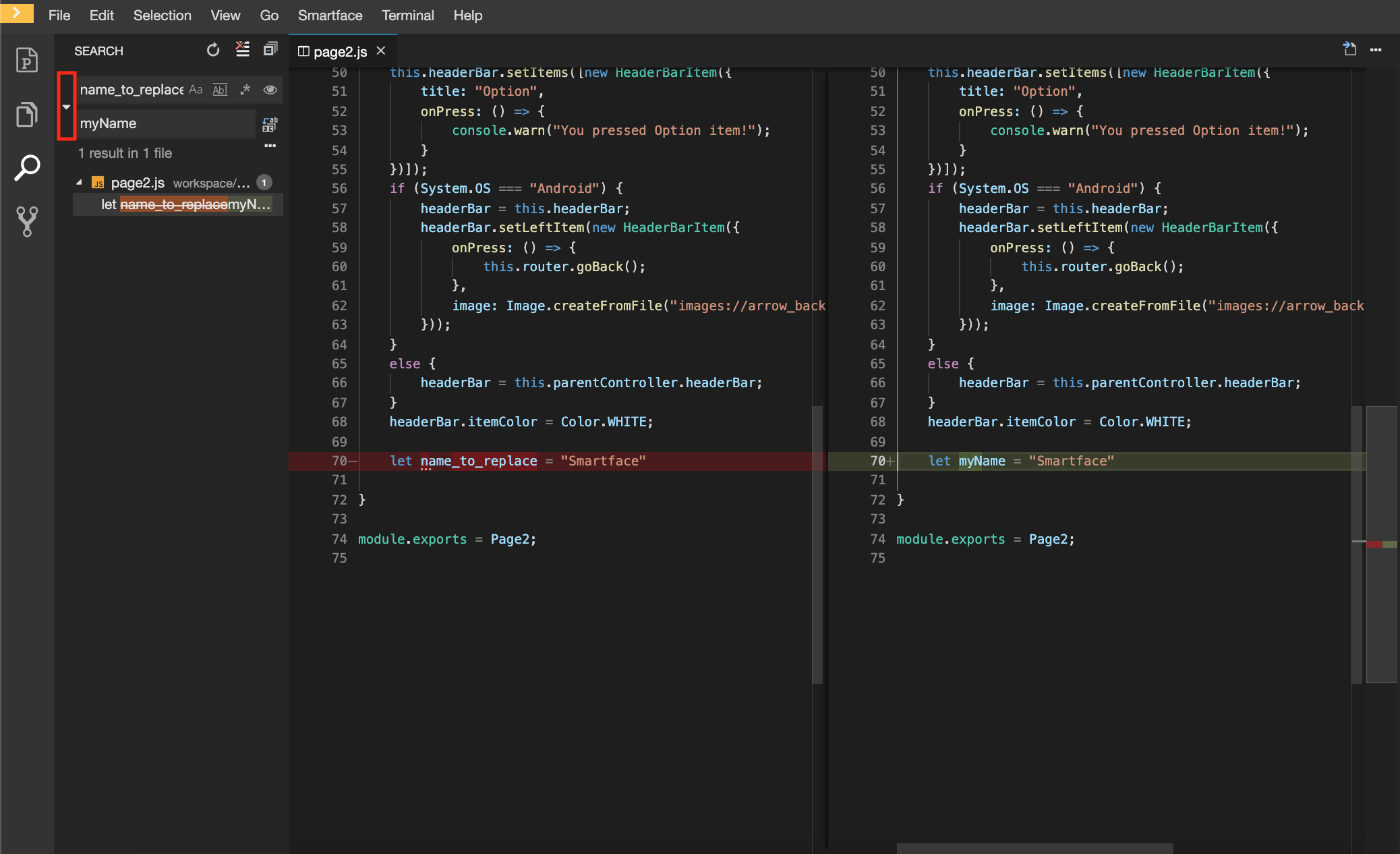Image resolution: width=1400 pixels, height=854 pixels.
Task: Collapse all search results
Action: [x=270, y=49]
